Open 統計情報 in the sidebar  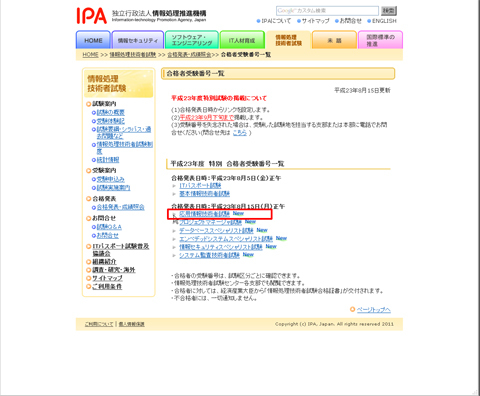coord(108,160)
